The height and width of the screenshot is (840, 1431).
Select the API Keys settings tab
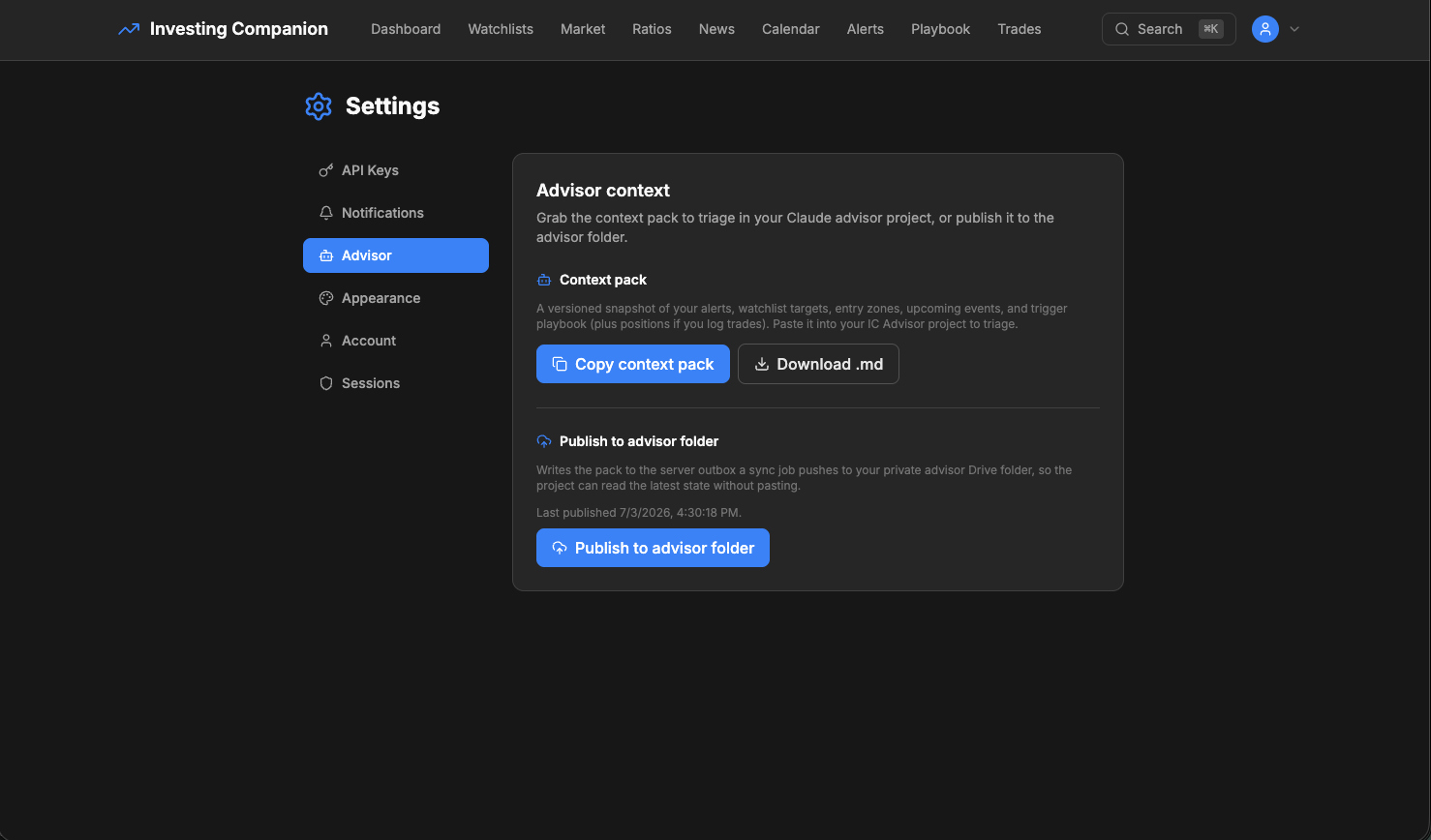click(396, 170)
